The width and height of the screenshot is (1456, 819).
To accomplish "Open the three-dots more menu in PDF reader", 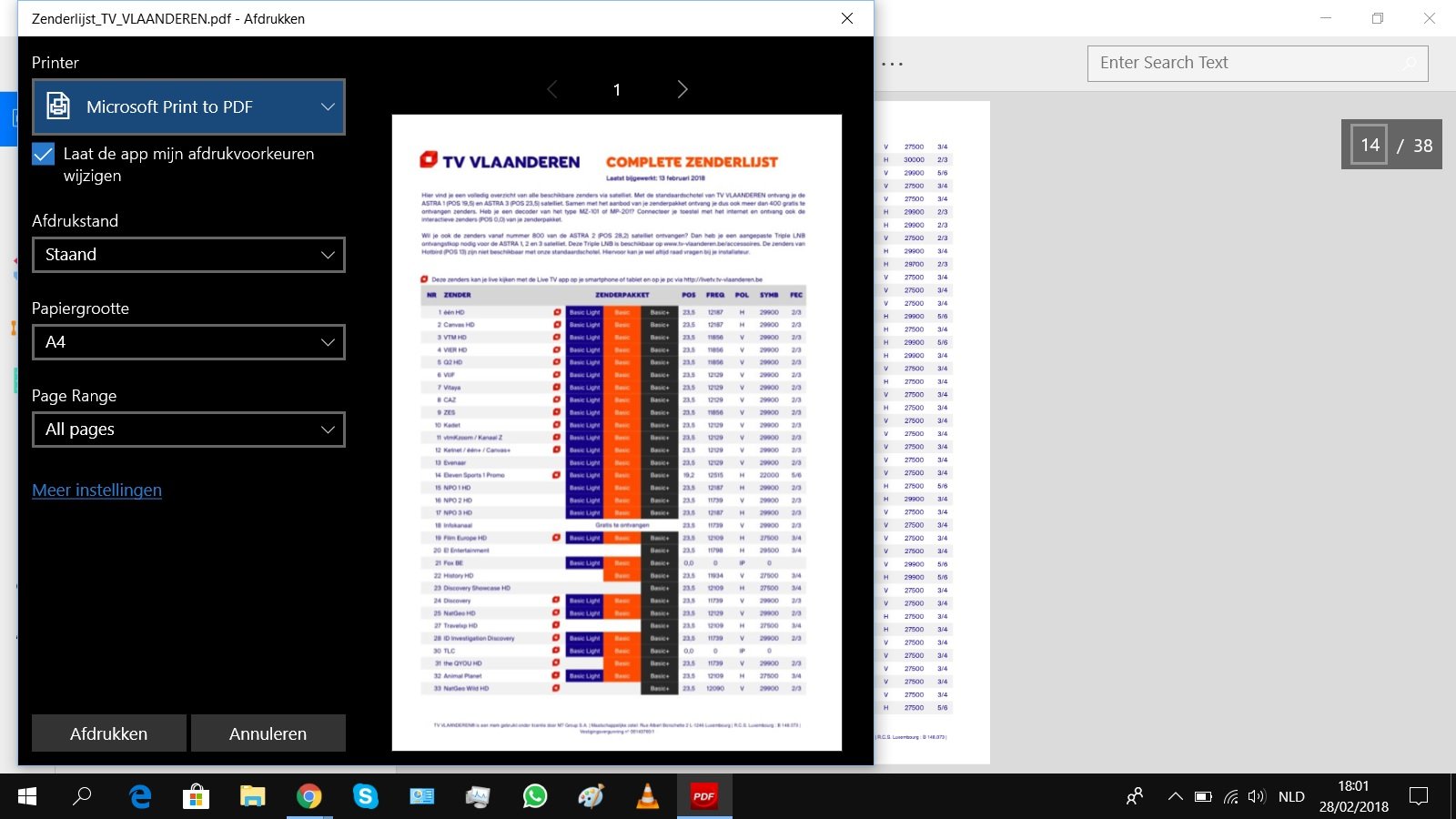I will [x=893, y=64].
